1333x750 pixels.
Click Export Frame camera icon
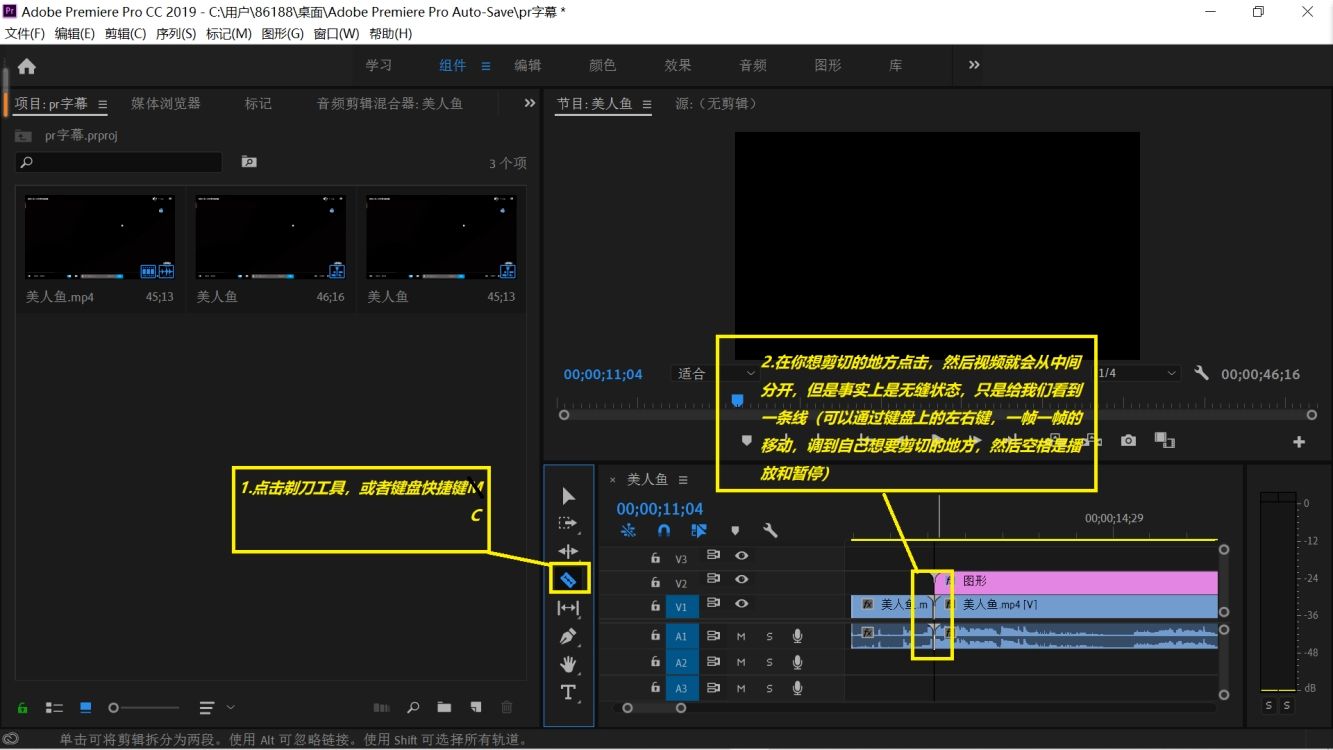pos(1128,441)
